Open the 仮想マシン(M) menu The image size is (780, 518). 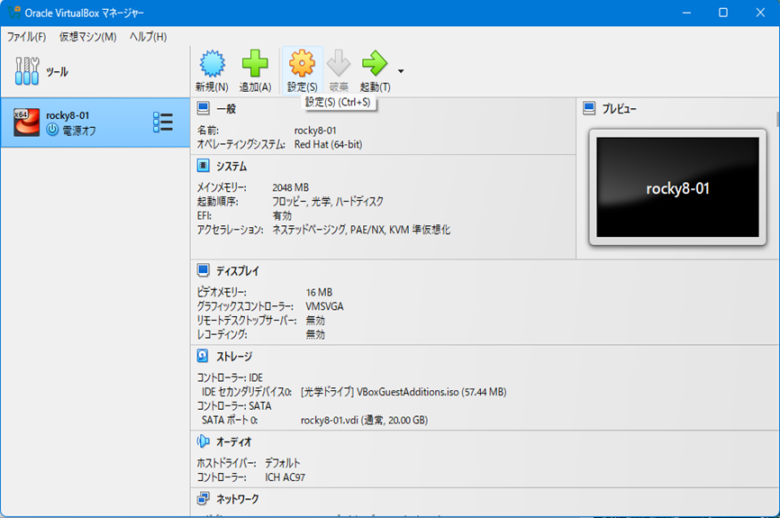tap(88, 37)
